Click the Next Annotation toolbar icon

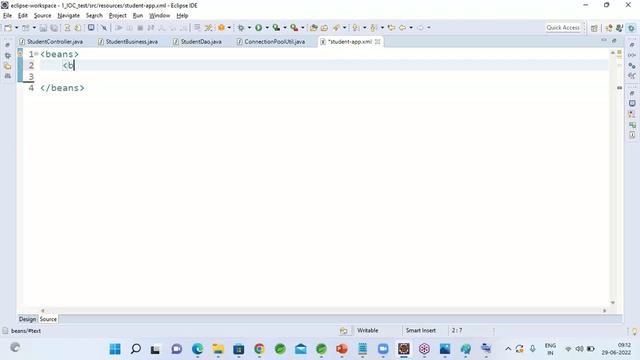click(x=356, y=28)
